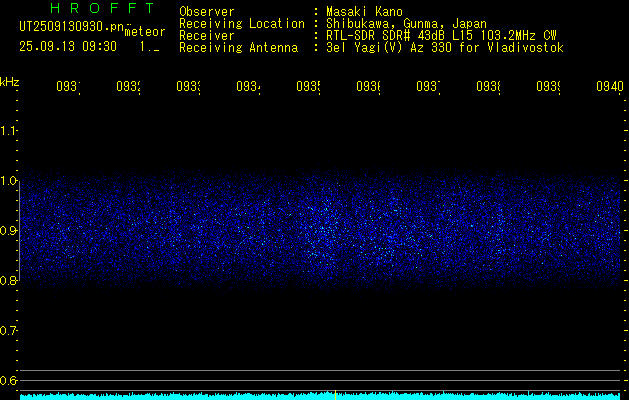Screen dimensions: 629x400
Task: Click the 1.1 frequency axis label
Action: point(8,131)
